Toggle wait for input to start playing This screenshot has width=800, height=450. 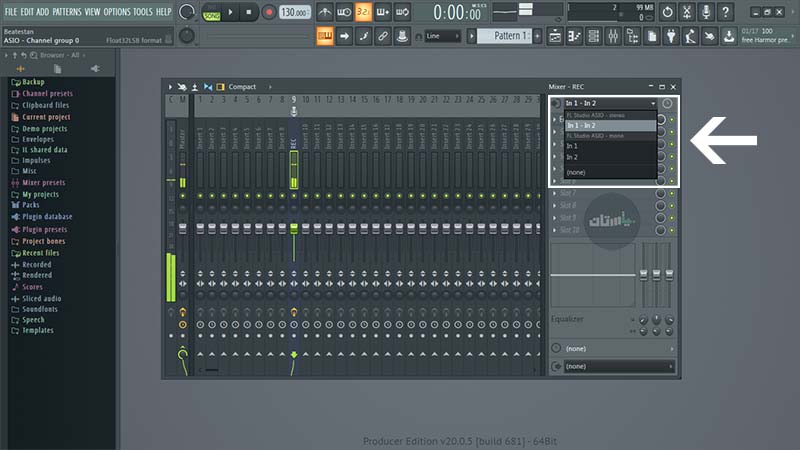(344, 12)
